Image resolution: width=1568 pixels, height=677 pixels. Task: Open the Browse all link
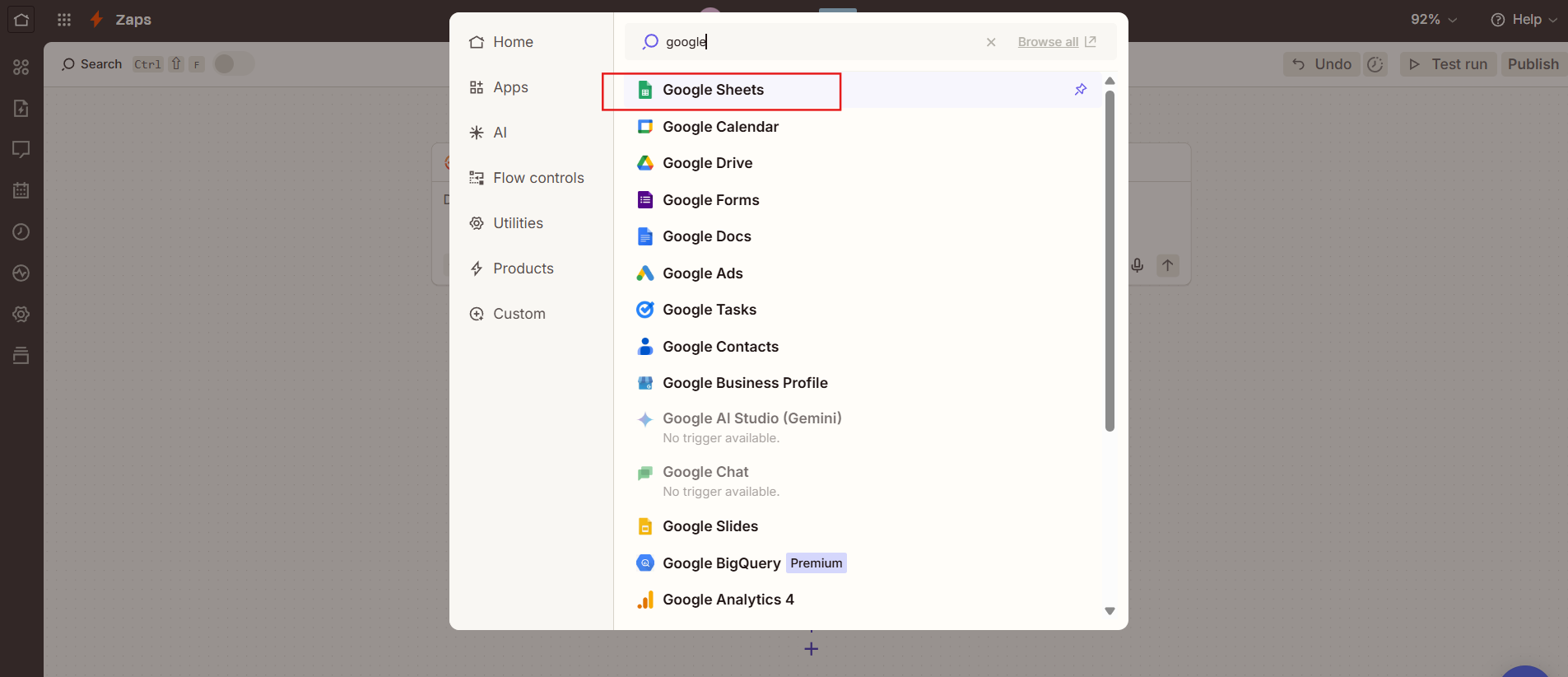[1057, 42]
